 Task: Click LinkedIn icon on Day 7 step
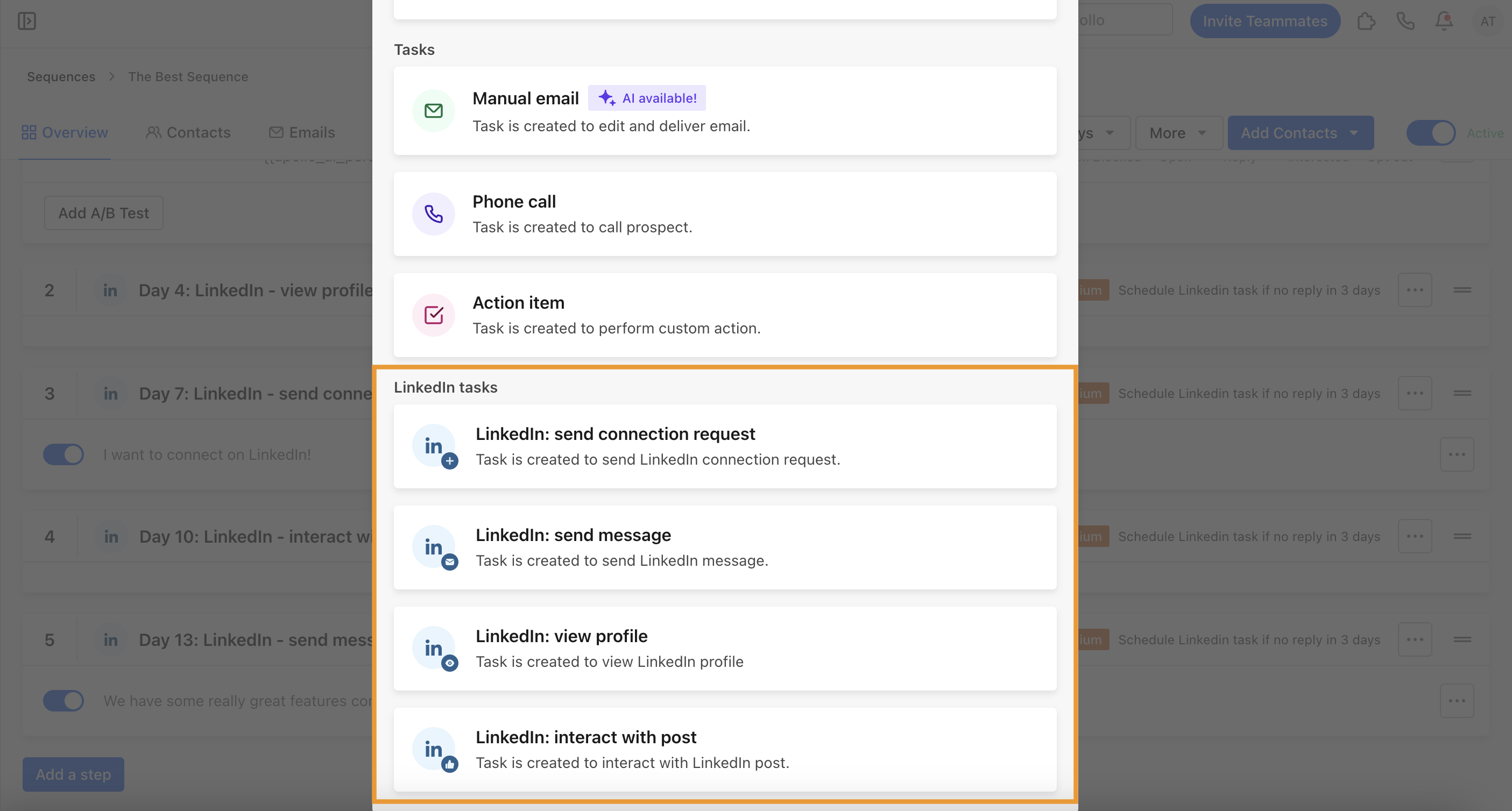click(110, 393)
